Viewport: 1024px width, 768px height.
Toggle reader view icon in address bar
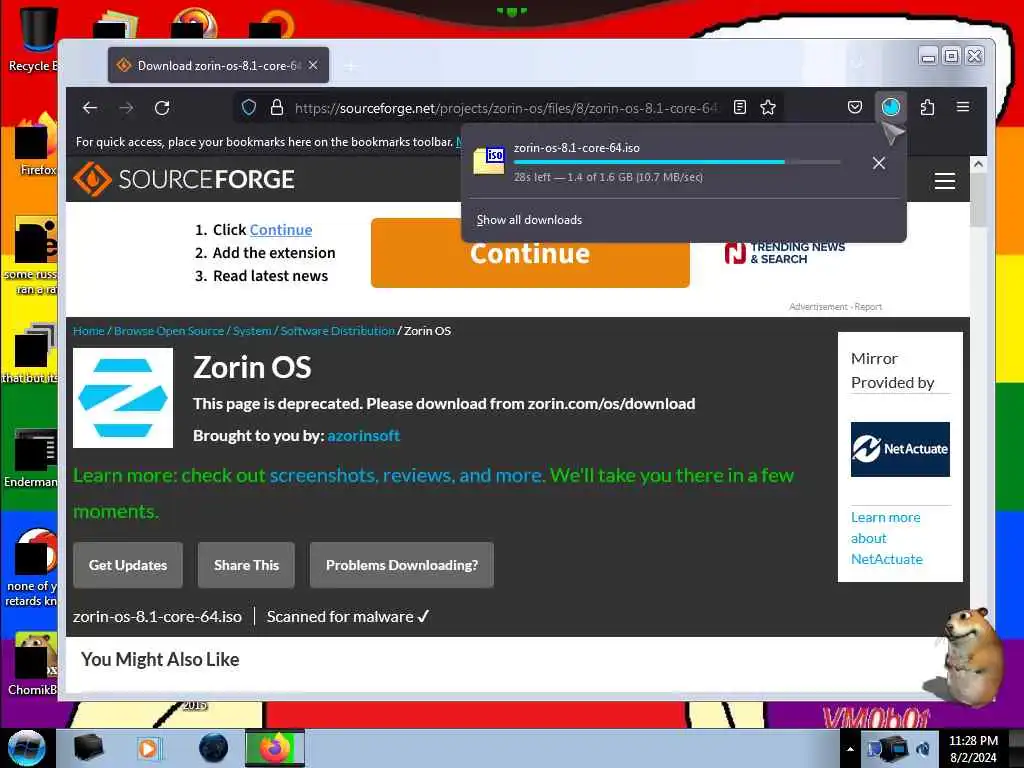(739, 108)
